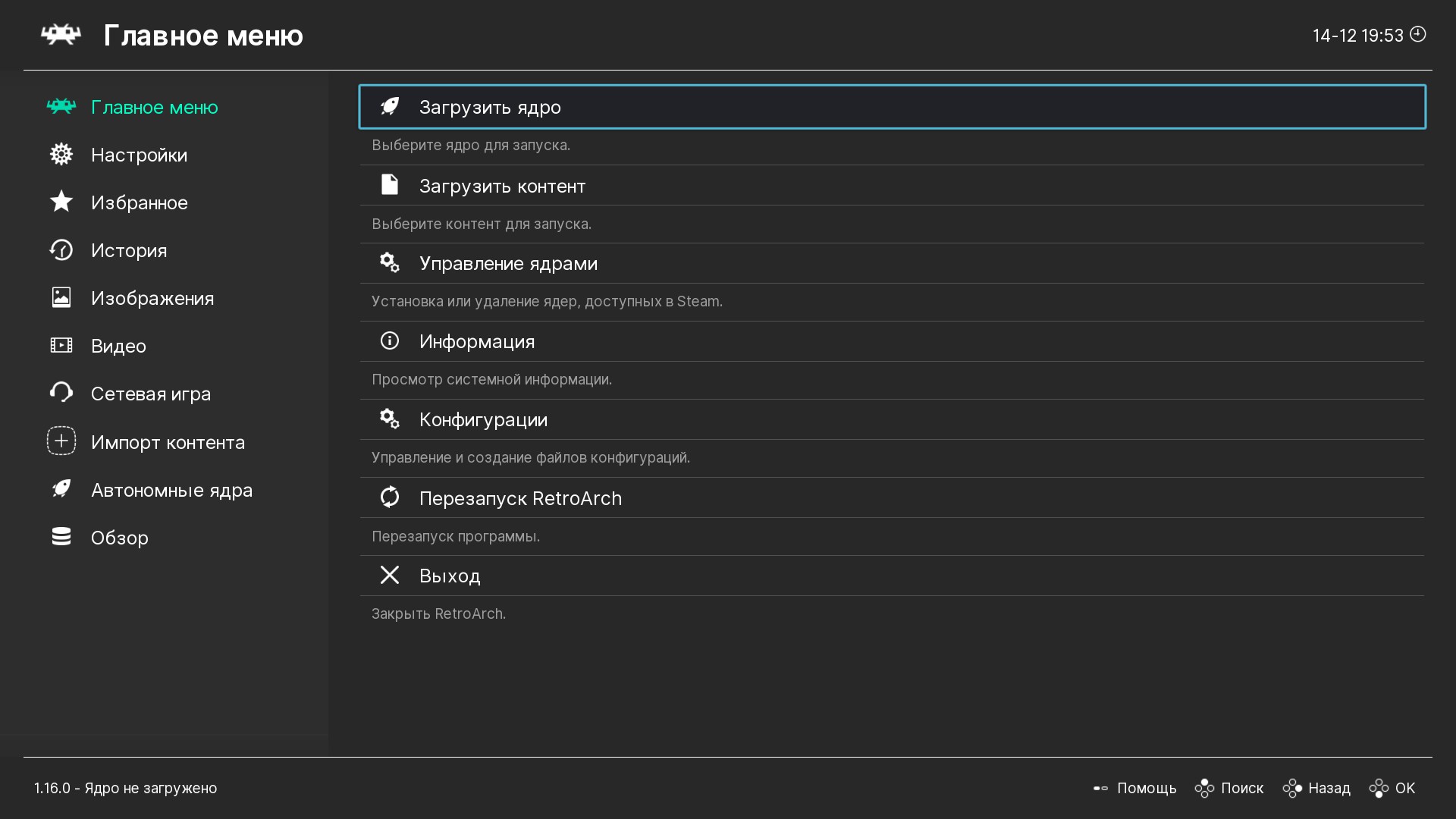Click the document icon beside Загрузить контент
Viewport: 1456px width, 819px height.
(390, 185)
